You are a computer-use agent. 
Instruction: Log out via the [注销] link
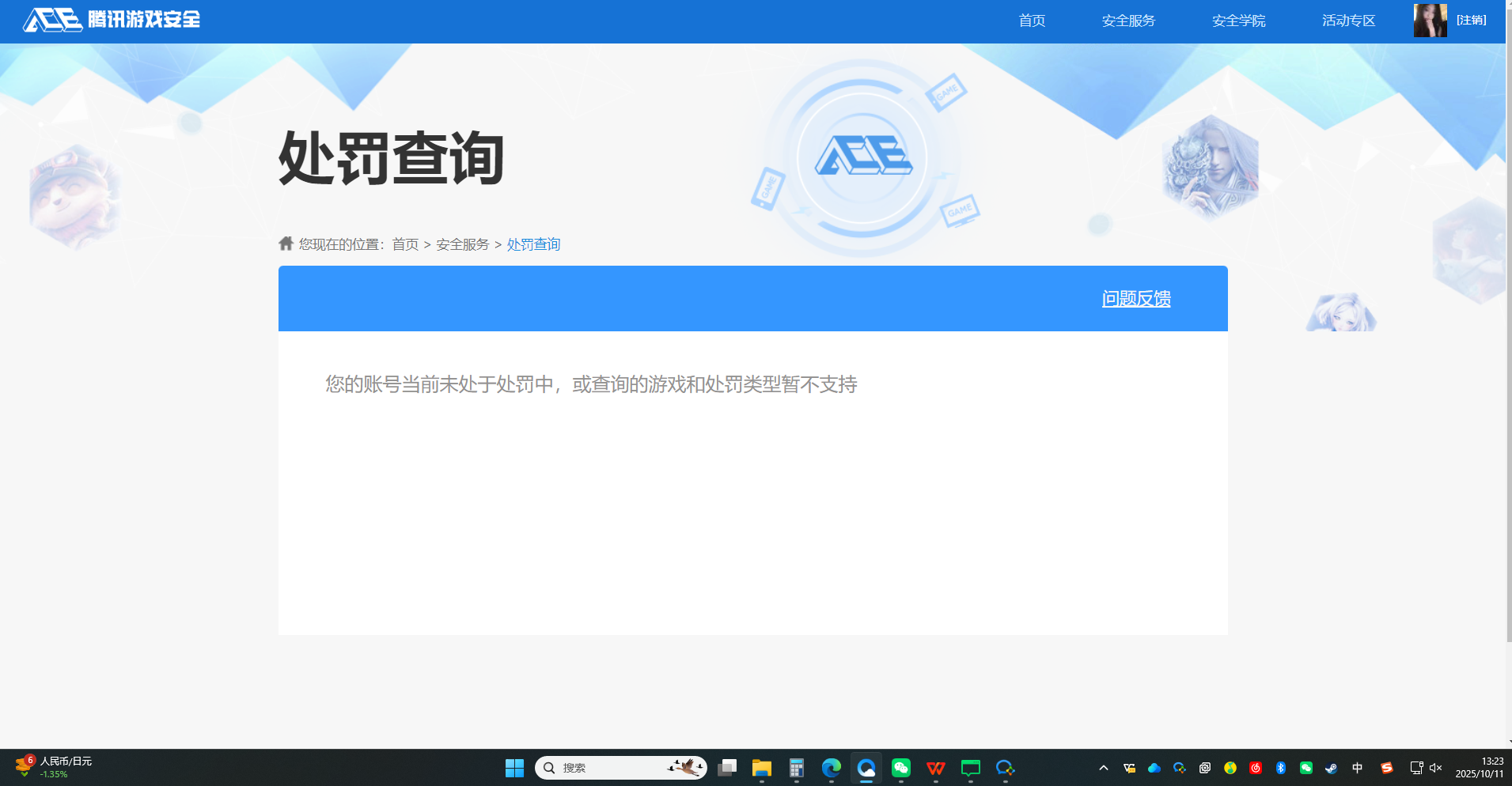pyautogui.click(x=1472, y=20)
